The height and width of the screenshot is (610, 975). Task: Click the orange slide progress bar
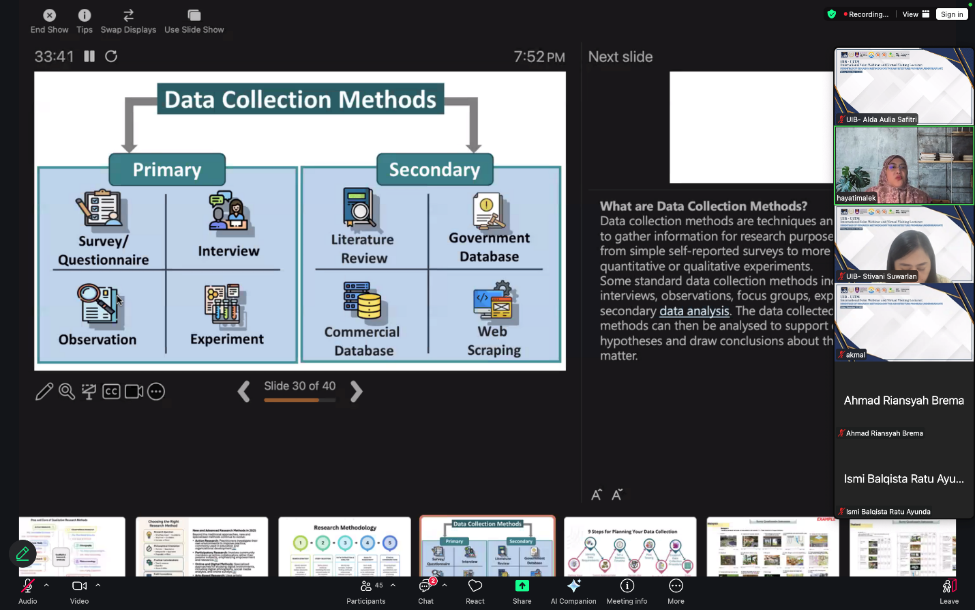pyautogui.click(x=300, y=401)
